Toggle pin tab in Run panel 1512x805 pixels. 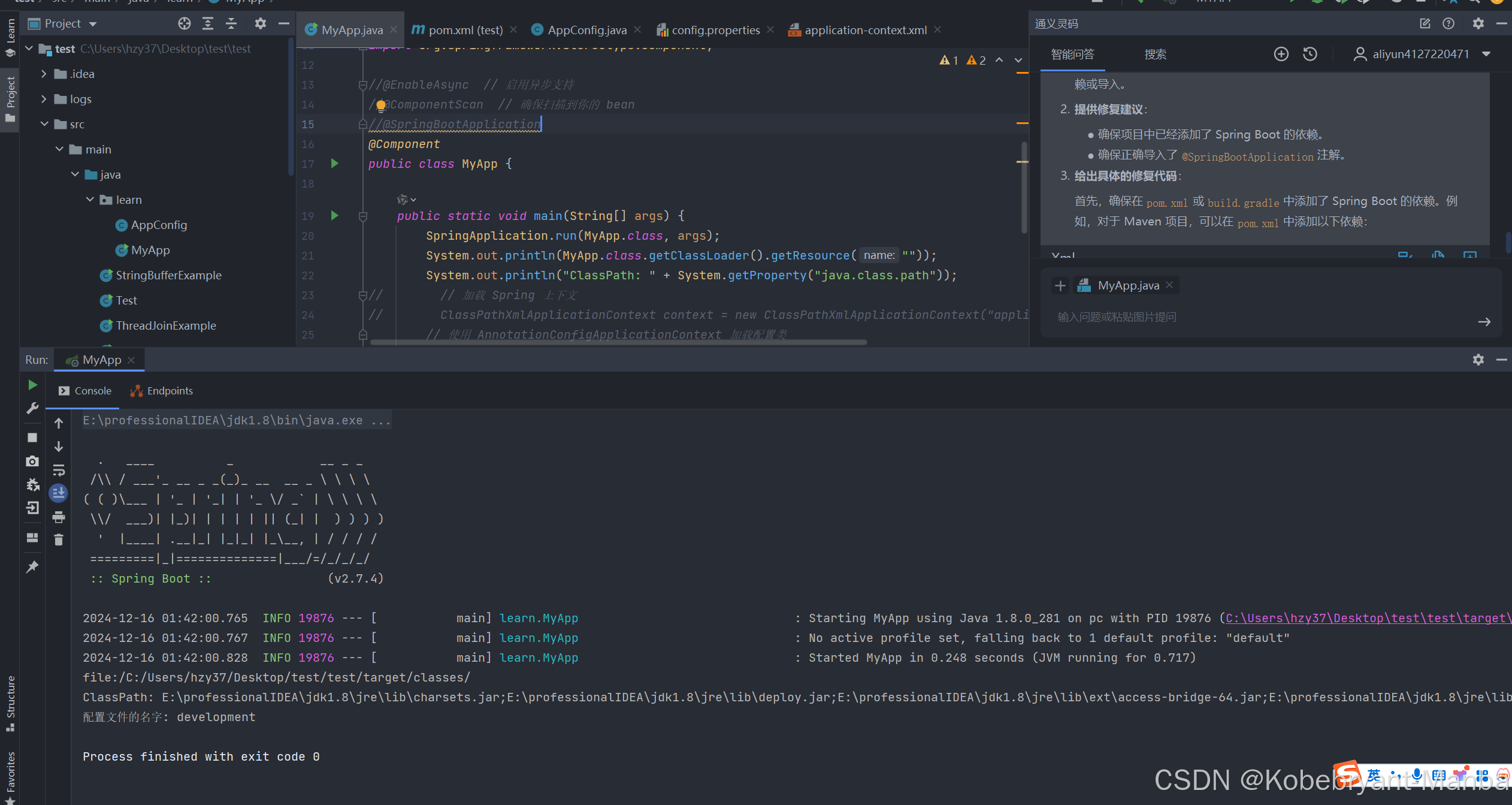pos(32,566)
